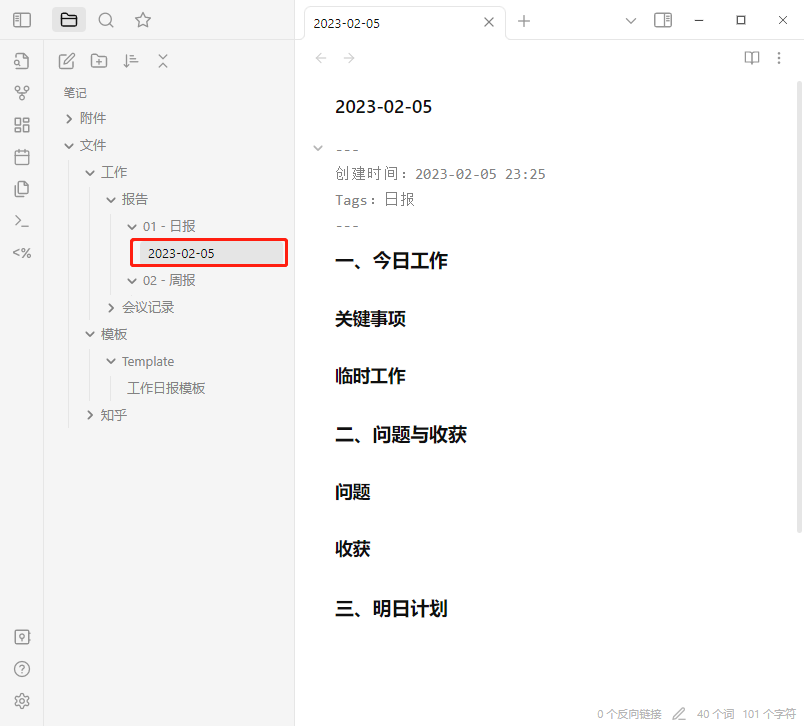
Task: Expand the 附件 folder
Action: [69, 118]
